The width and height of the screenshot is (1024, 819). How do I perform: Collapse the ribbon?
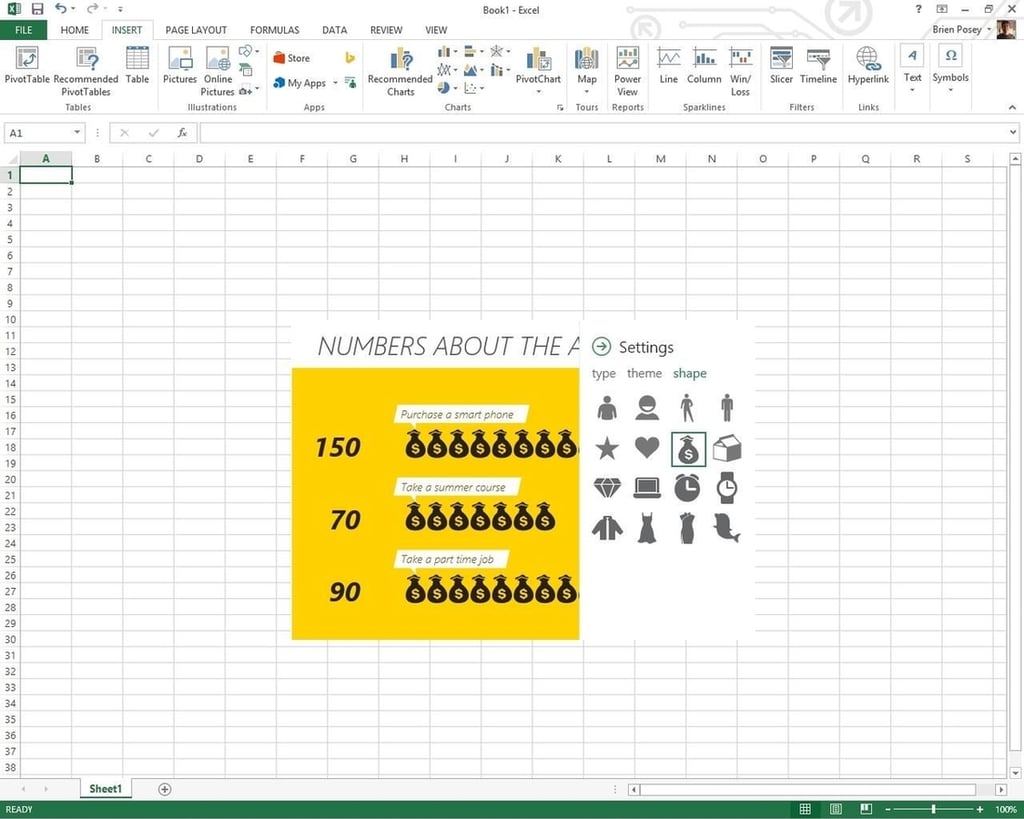(1012, 107)
